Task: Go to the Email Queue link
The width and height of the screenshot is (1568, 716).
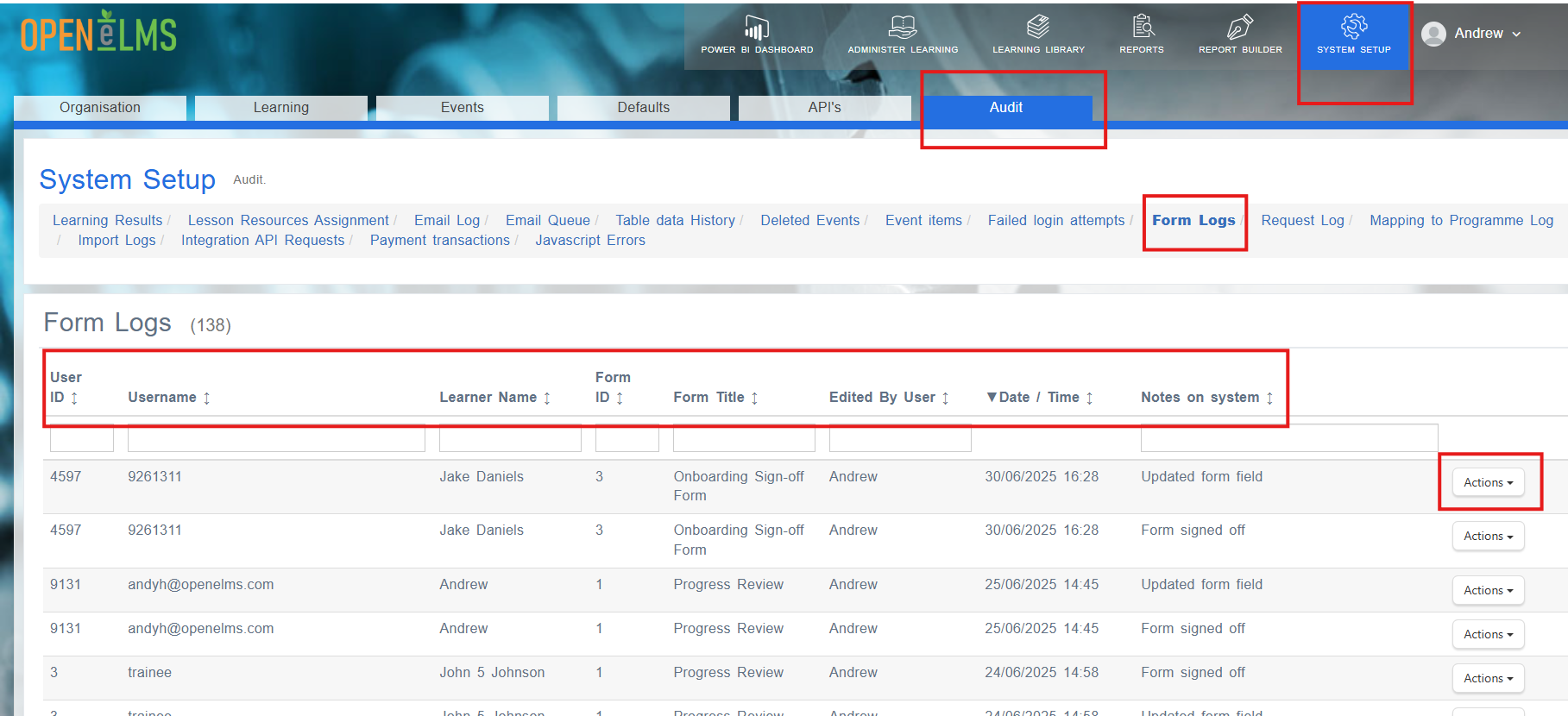Action: click(x=548, y=221)
